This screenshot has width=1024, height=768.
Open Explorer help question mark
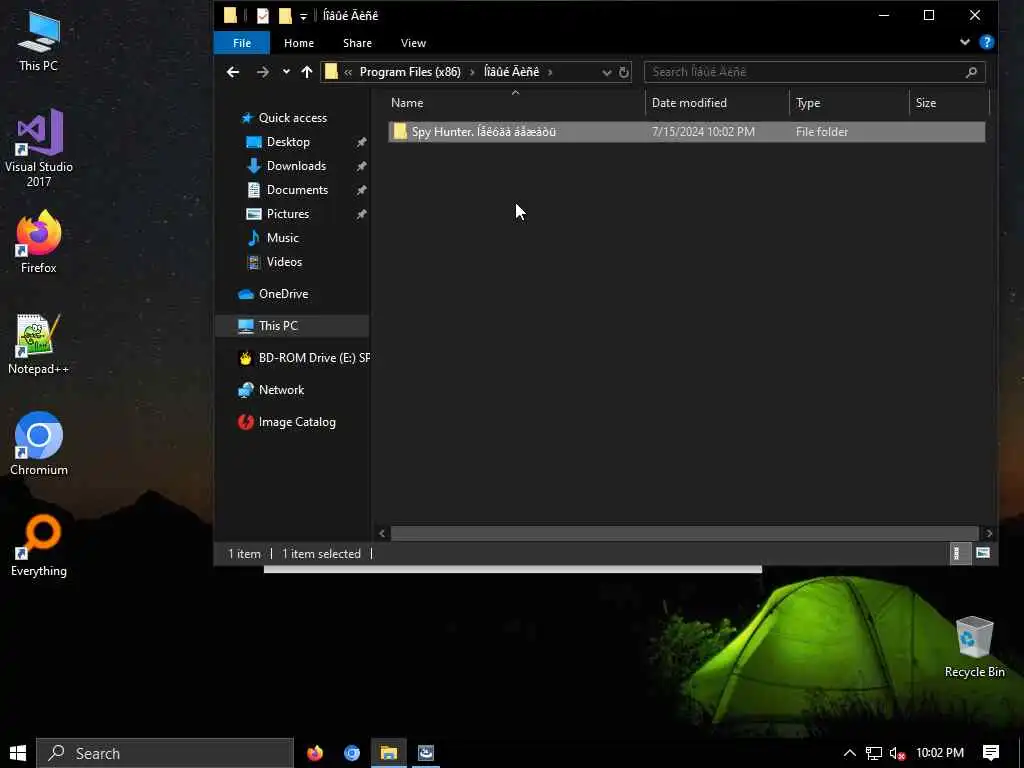tap(987, 42)
